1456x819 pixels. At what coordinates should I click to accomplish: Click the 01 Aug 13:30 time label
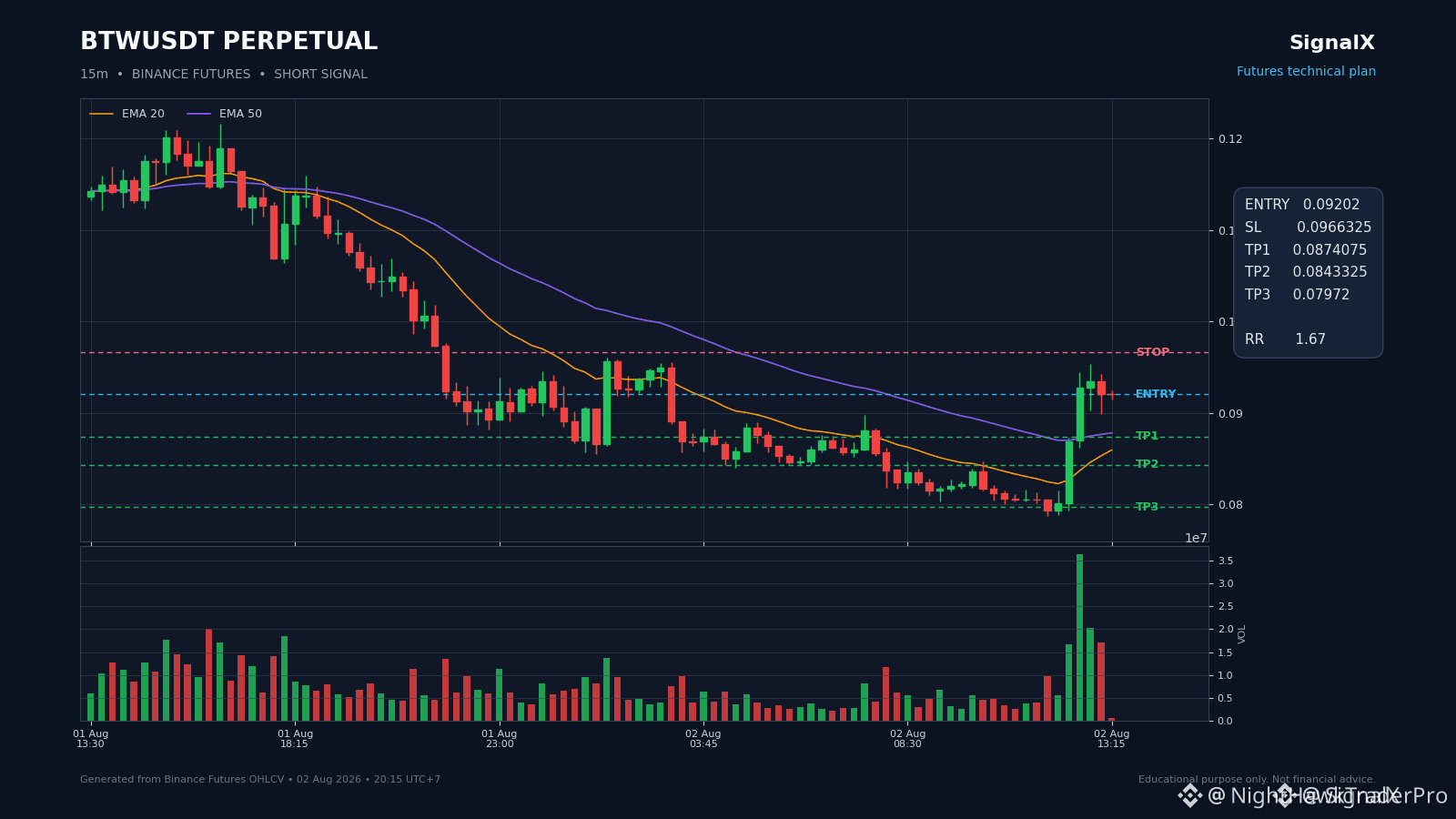point(90,739)
